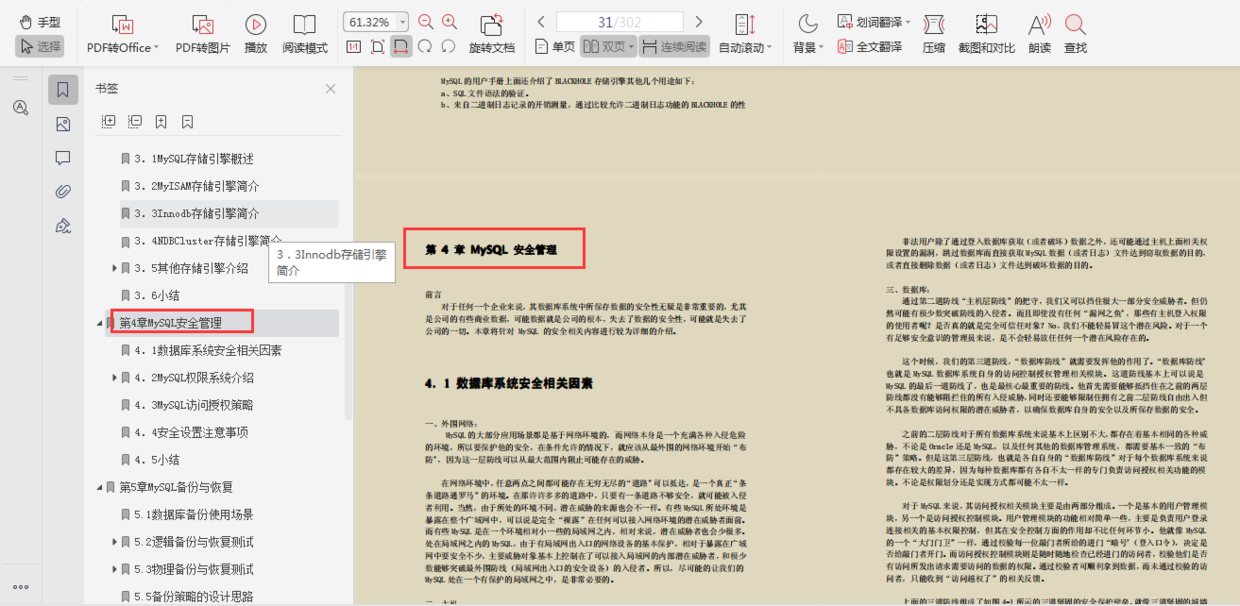Open bookmark 3.1MySQL存储引擎概述
This screenshot has height=606, width=1240.
pyautogui.click(x=194, y=159)
